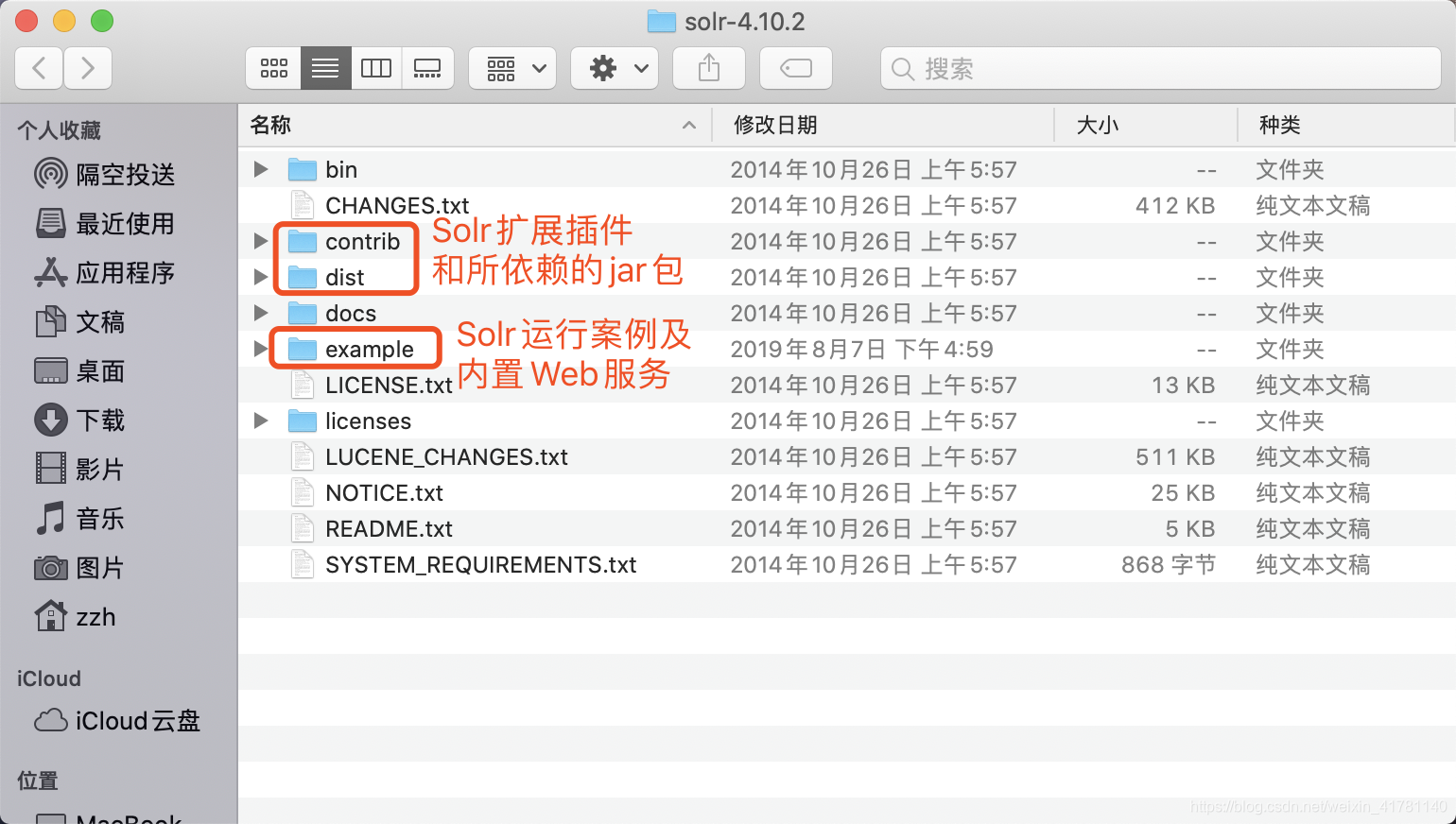1456x824 pixels.
Task: Sort by 种类 column header
Action: [x=1346, y=125]
